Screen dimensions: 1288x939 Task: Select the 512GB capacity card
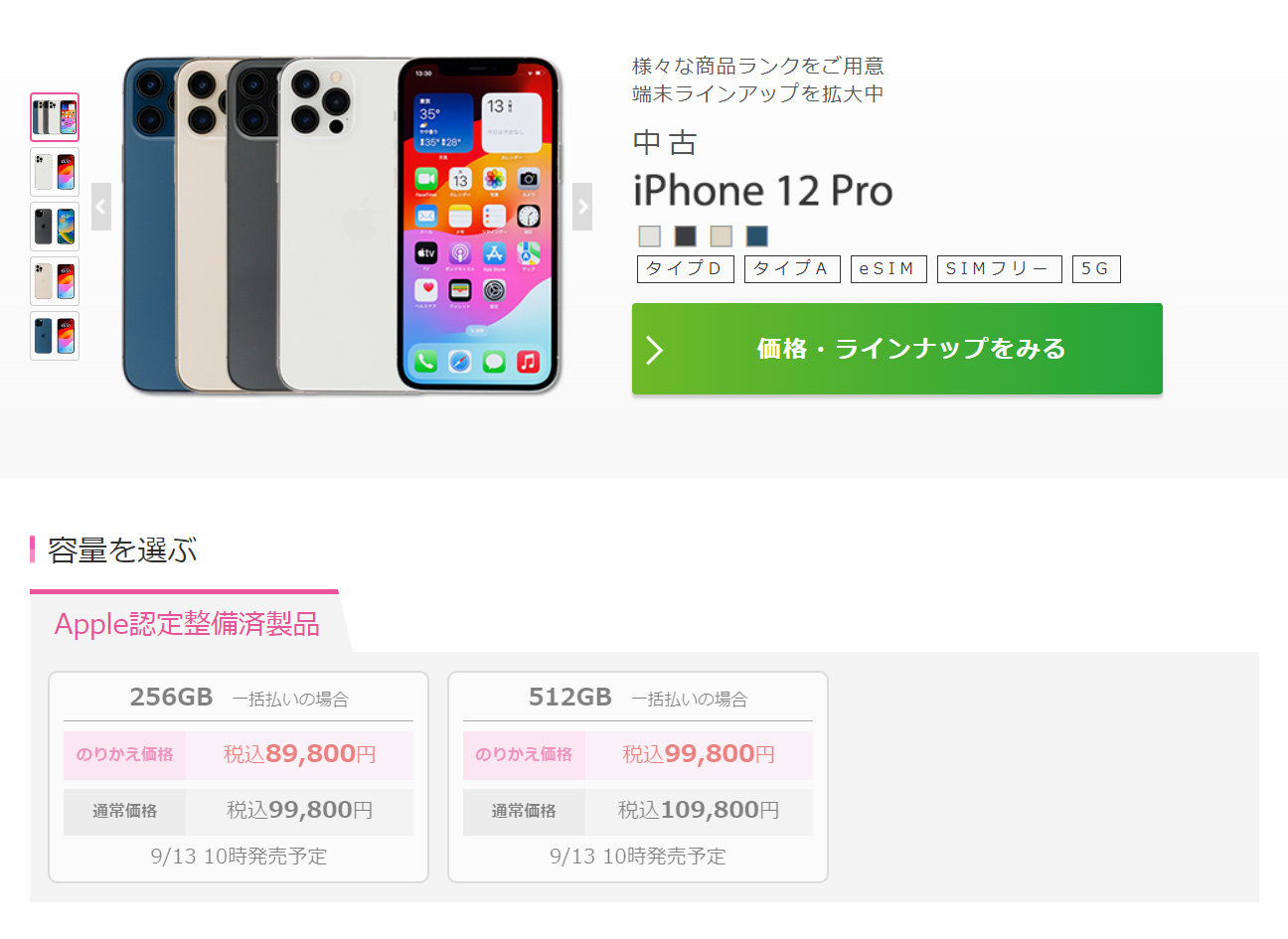pyautogui.click(x=638, y=777)
